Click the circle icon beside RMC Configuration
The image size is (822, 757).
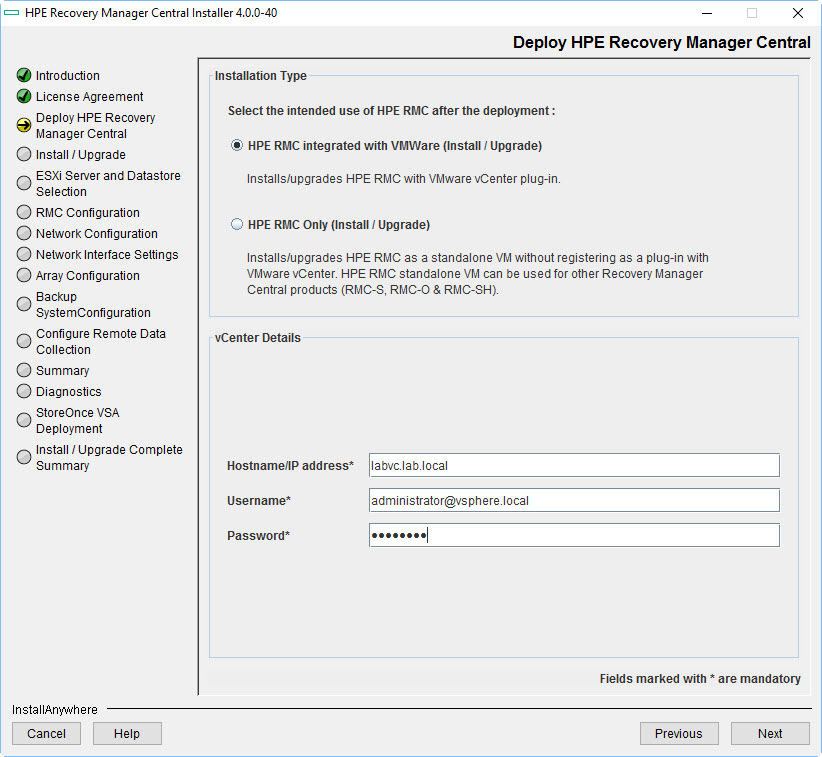23,212
